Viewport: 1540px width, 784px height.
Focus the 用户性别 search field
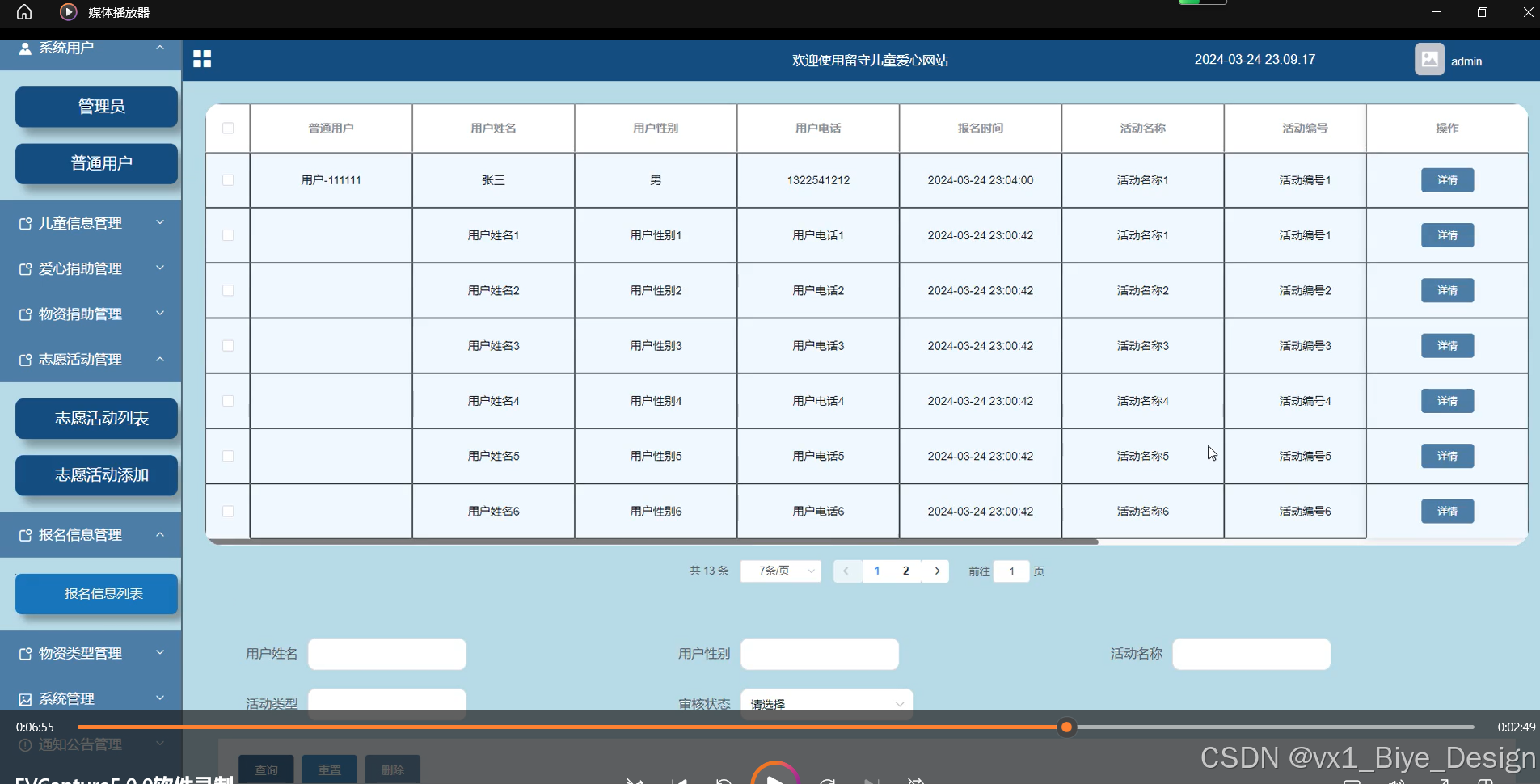[x=820, y=654]
